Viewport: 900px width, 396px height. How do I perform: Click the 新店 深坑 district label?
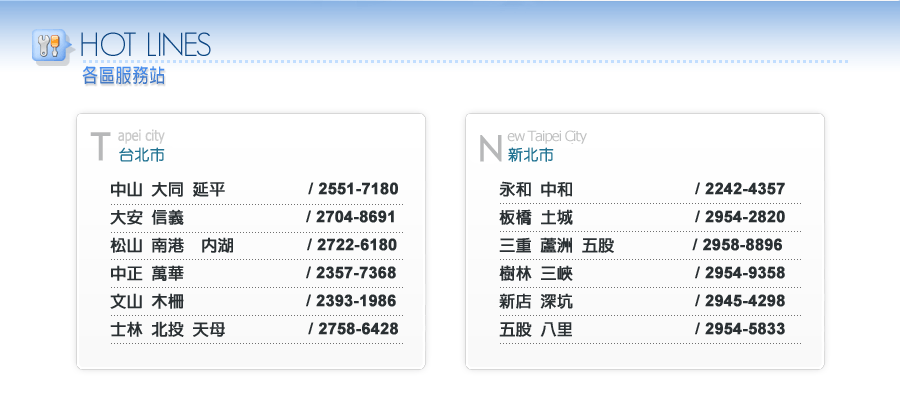coord(536,301)
